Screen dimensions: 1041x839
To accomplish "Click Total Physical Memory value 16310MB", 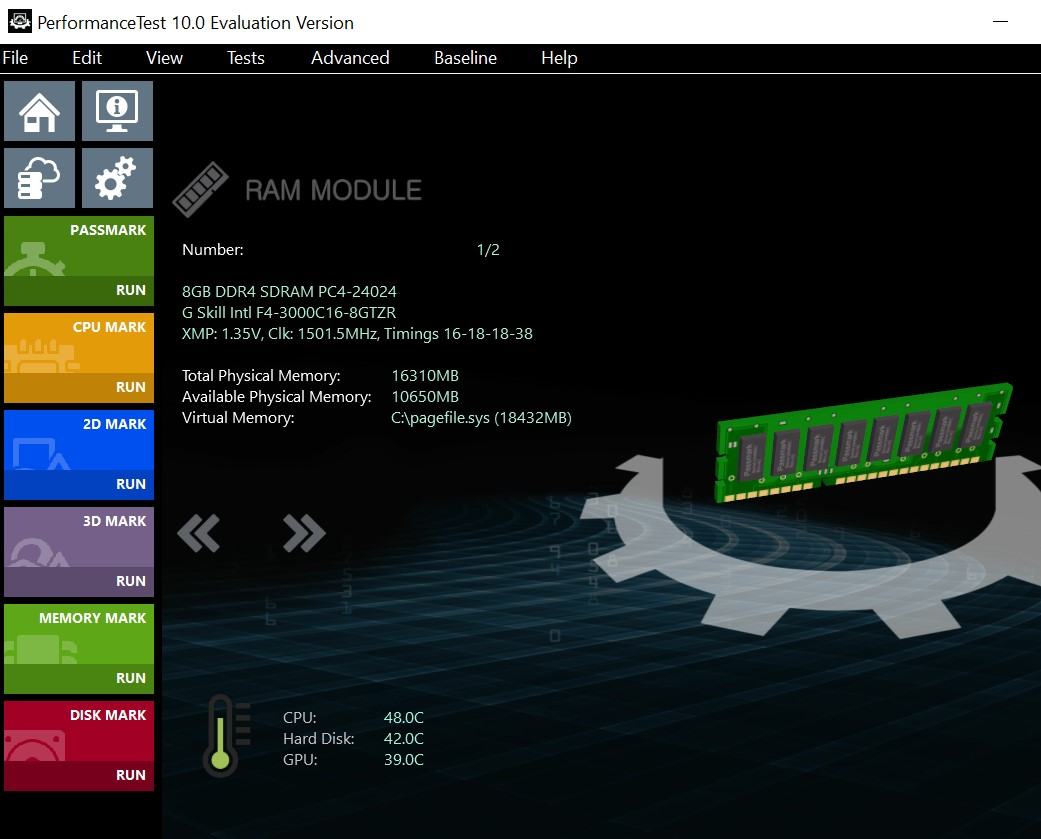I will (x=425, y=376).
